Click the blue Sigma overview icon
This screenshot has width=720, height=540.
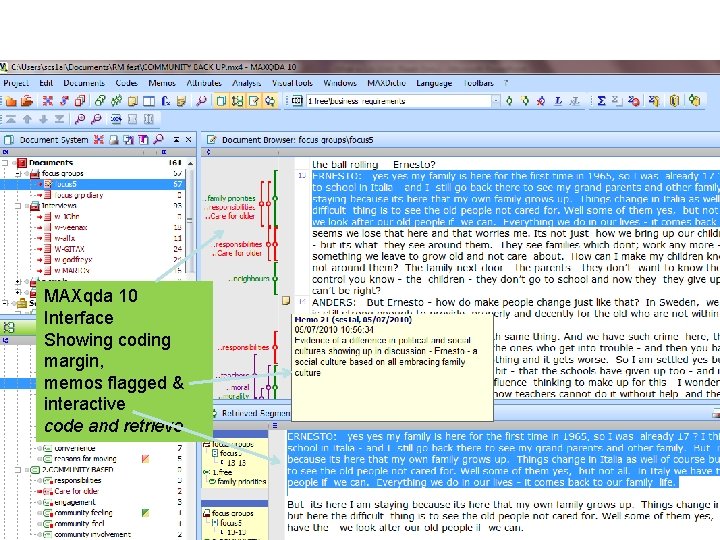pos(601,101)
